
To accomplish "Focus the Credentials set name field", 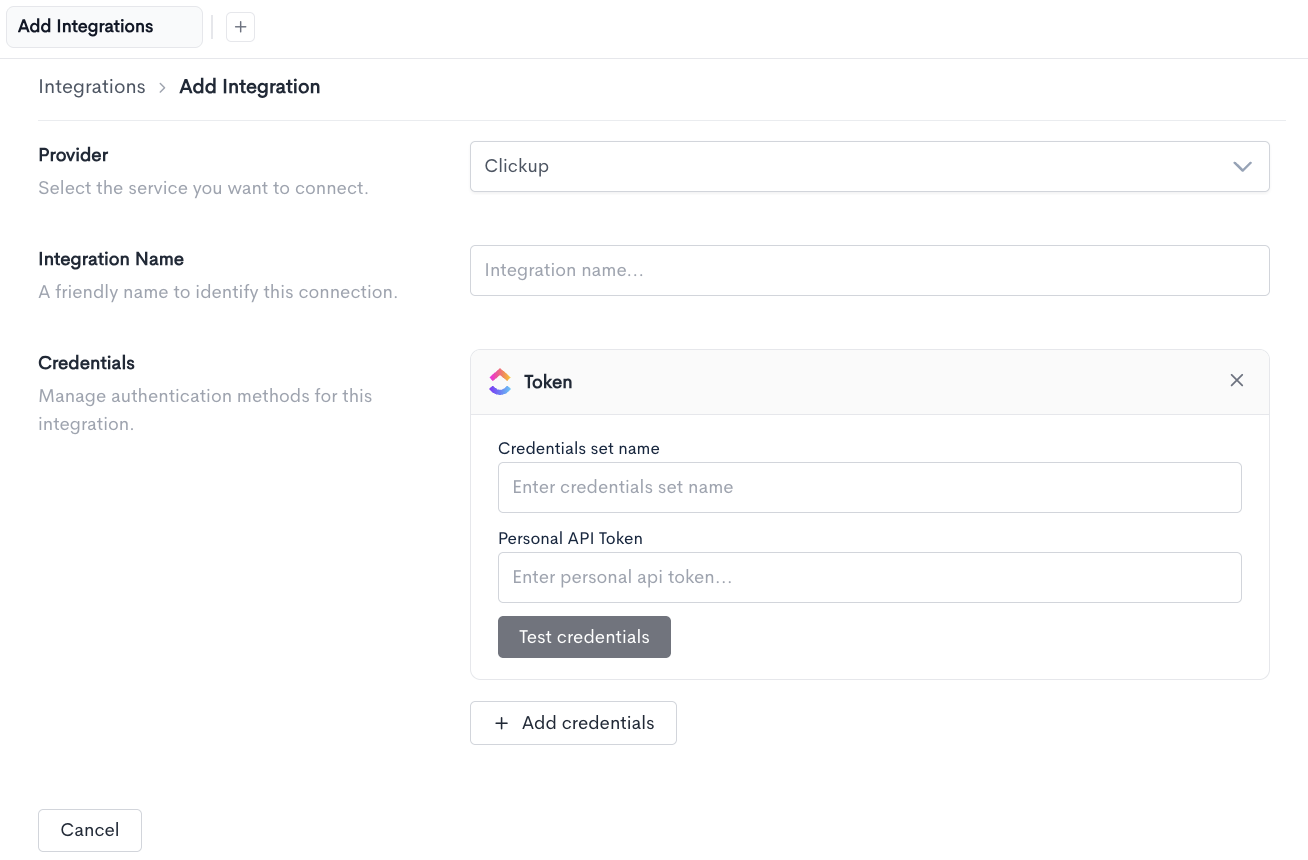I will coord(869,487).
